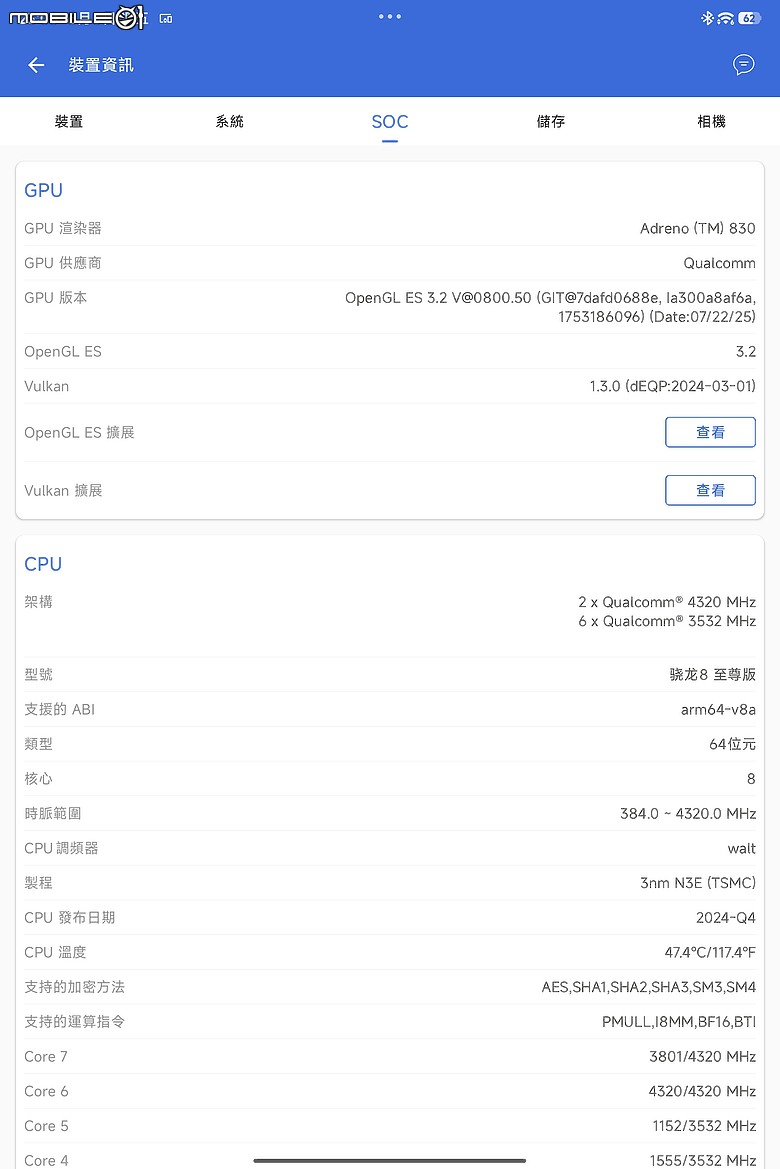Tap the battery level indicator
780x1169 pixels.
(x=749, y=18)
